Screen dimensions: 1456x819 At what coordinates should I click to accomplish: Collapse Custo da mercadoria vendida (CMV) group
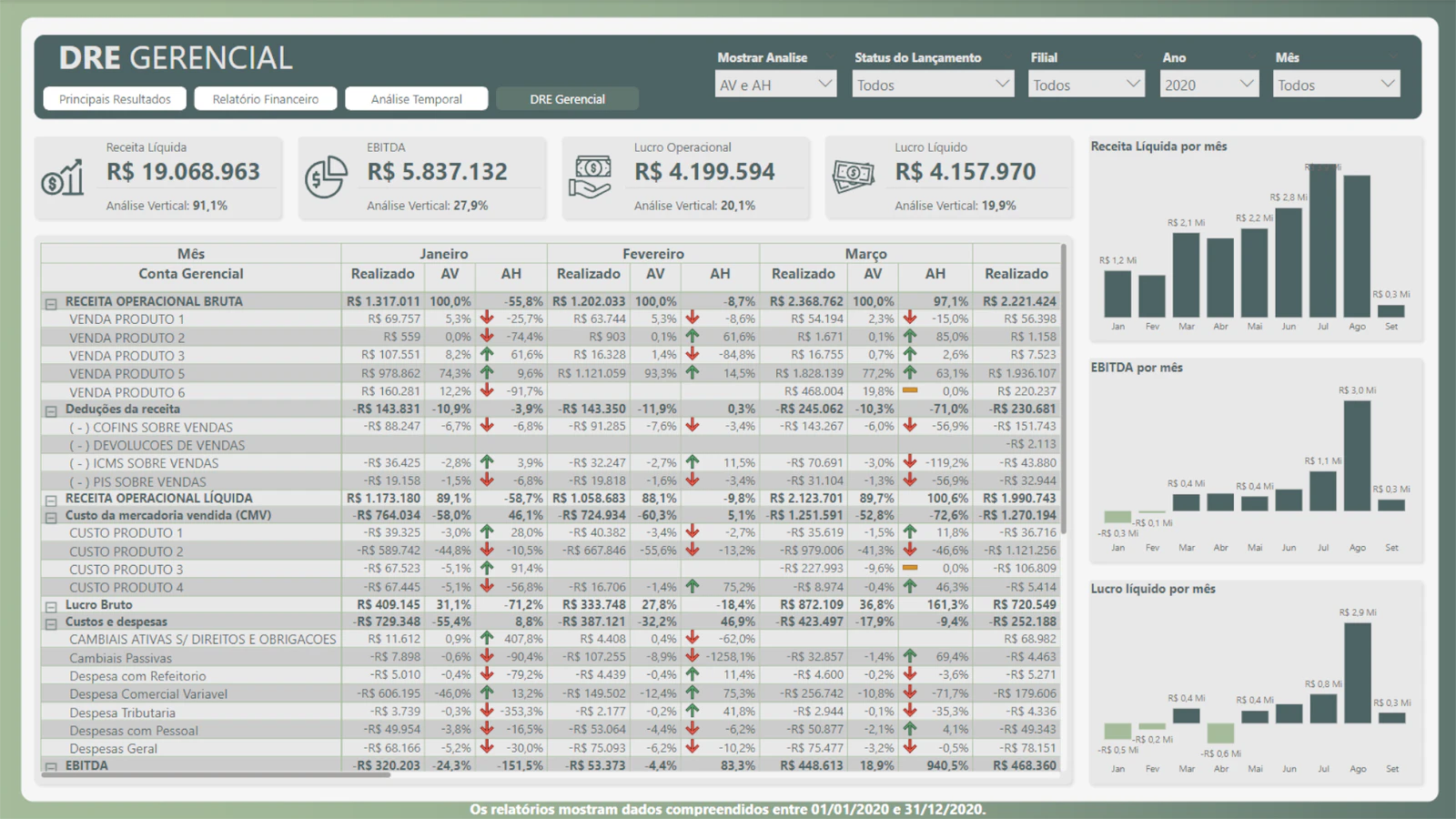pyautogui.click(x=51, y=518)
